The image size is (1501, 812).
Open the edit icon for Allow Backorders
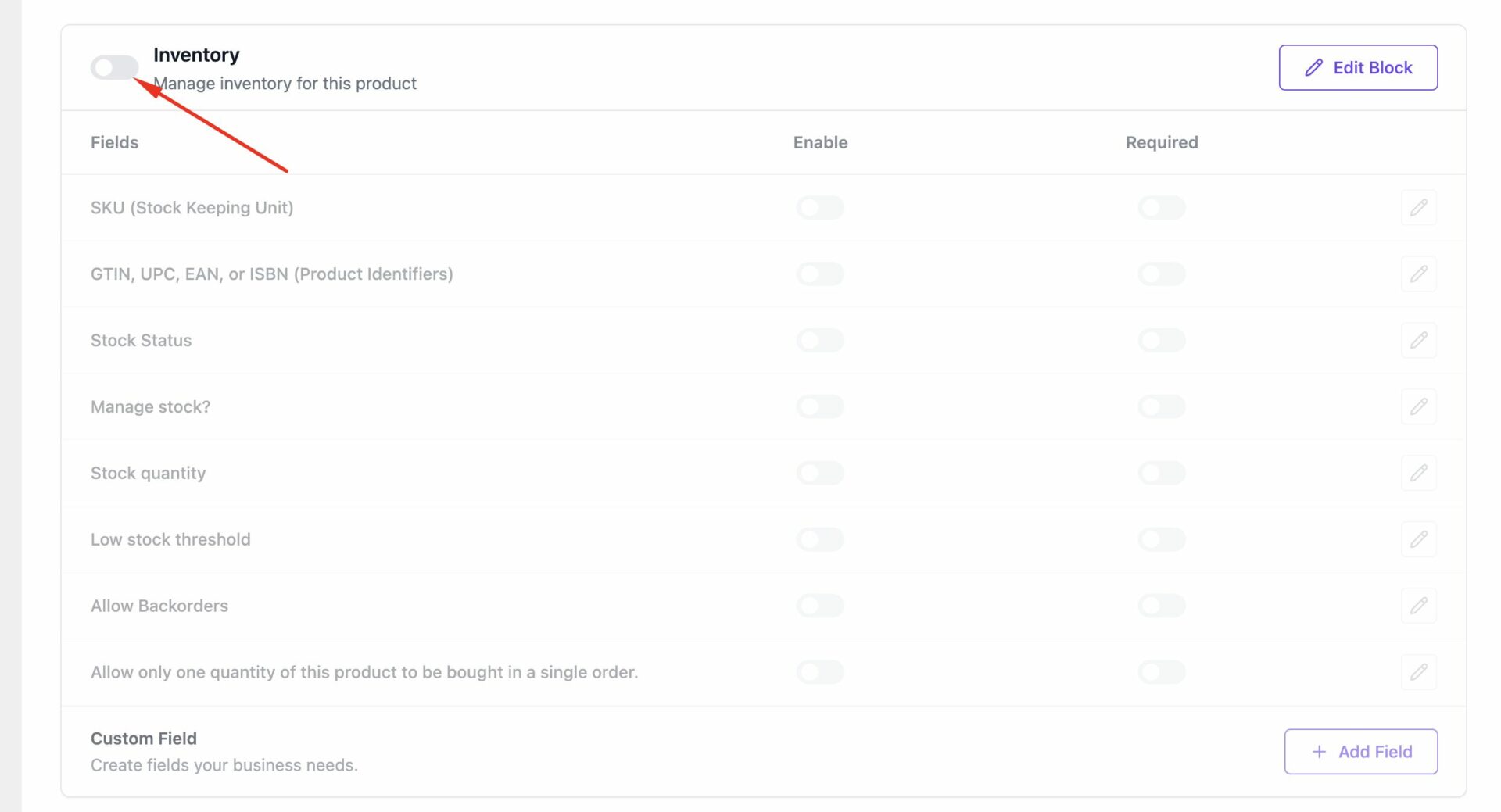point(1419,606)
